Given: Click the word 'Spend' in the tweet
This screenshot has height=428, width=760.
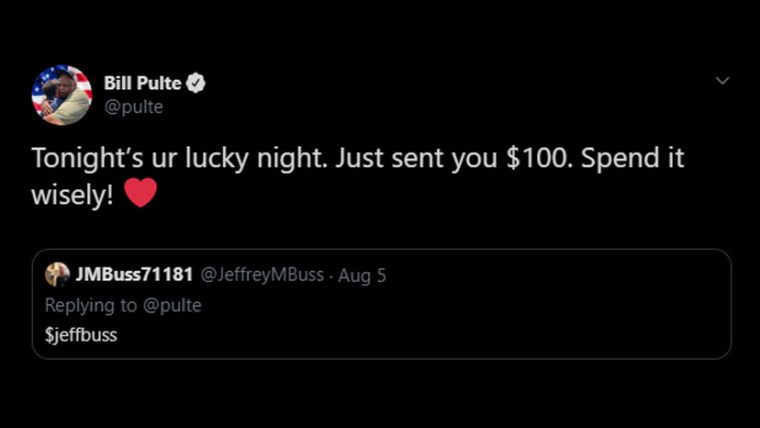Looking at the screenshot, I should click(x=619, y=159).
